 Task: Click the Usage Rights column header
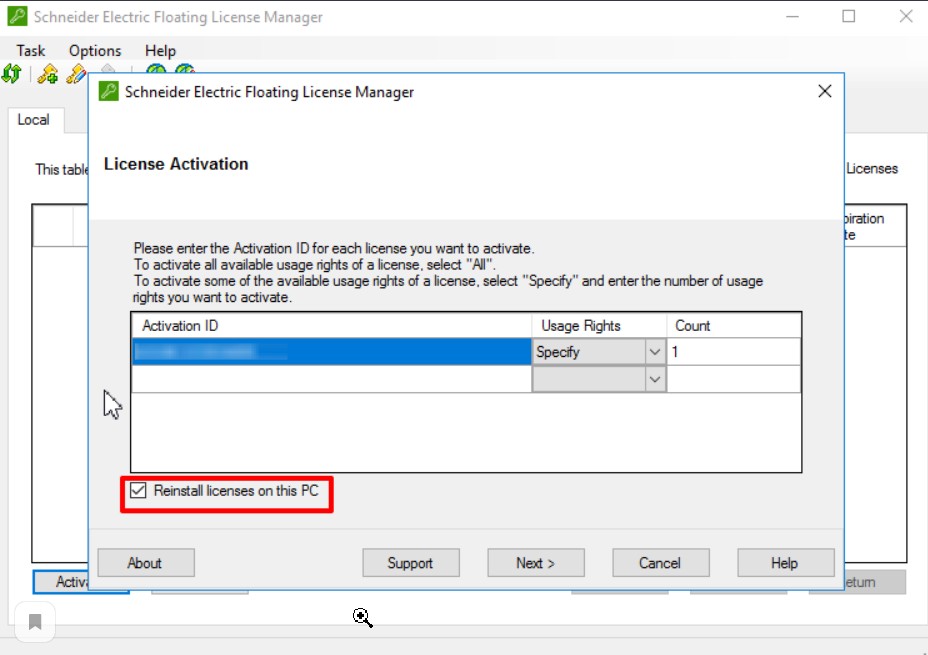[600, 325]
